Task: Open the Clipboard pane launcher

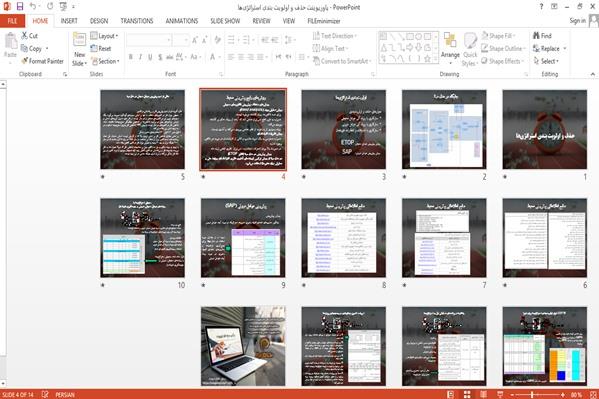Action: 65,74
